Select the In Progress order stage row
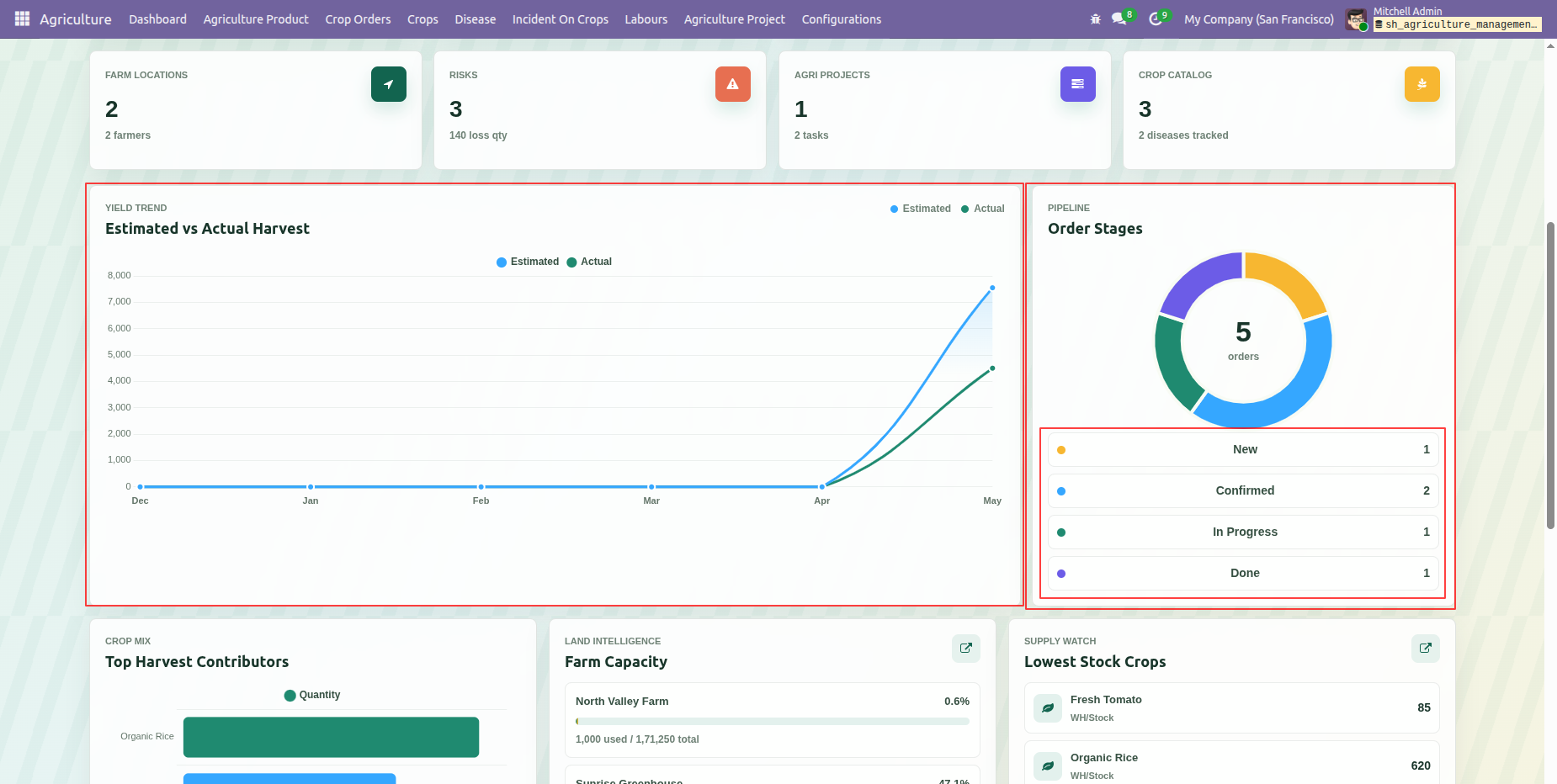 coord(1243,532)
